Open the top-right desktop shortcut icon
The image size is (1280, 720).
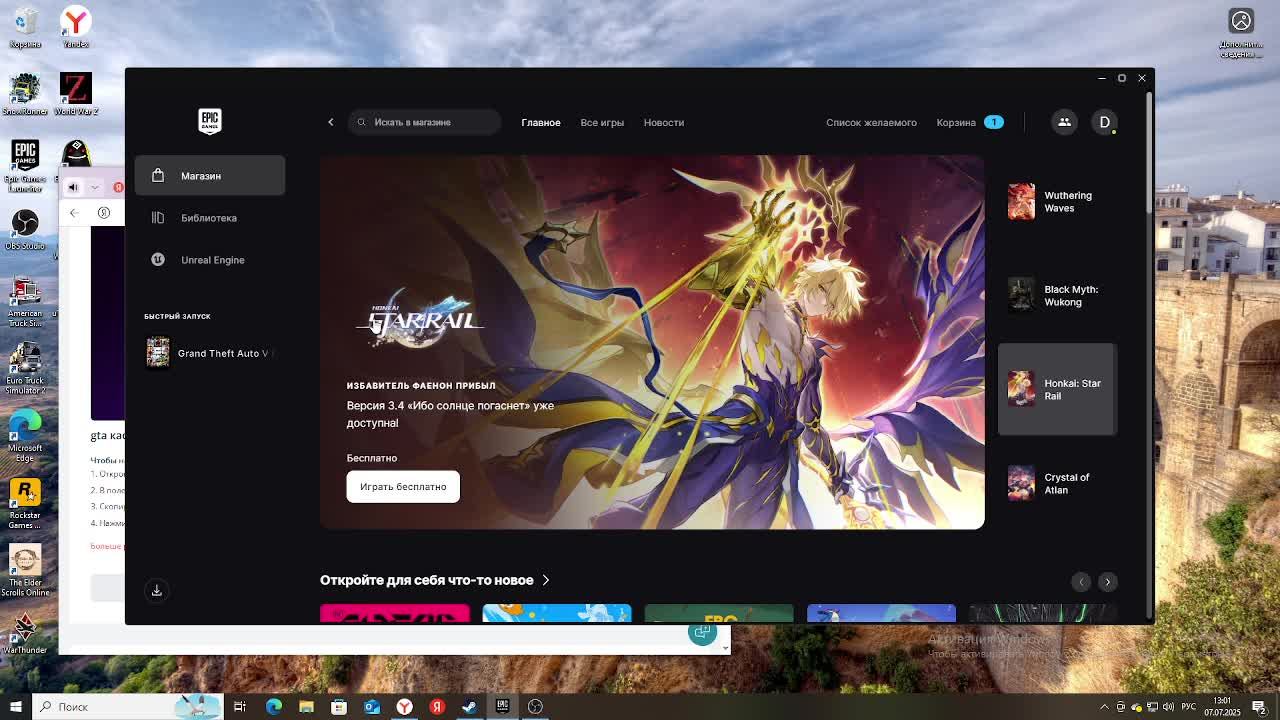click(x=1241, y=33)
